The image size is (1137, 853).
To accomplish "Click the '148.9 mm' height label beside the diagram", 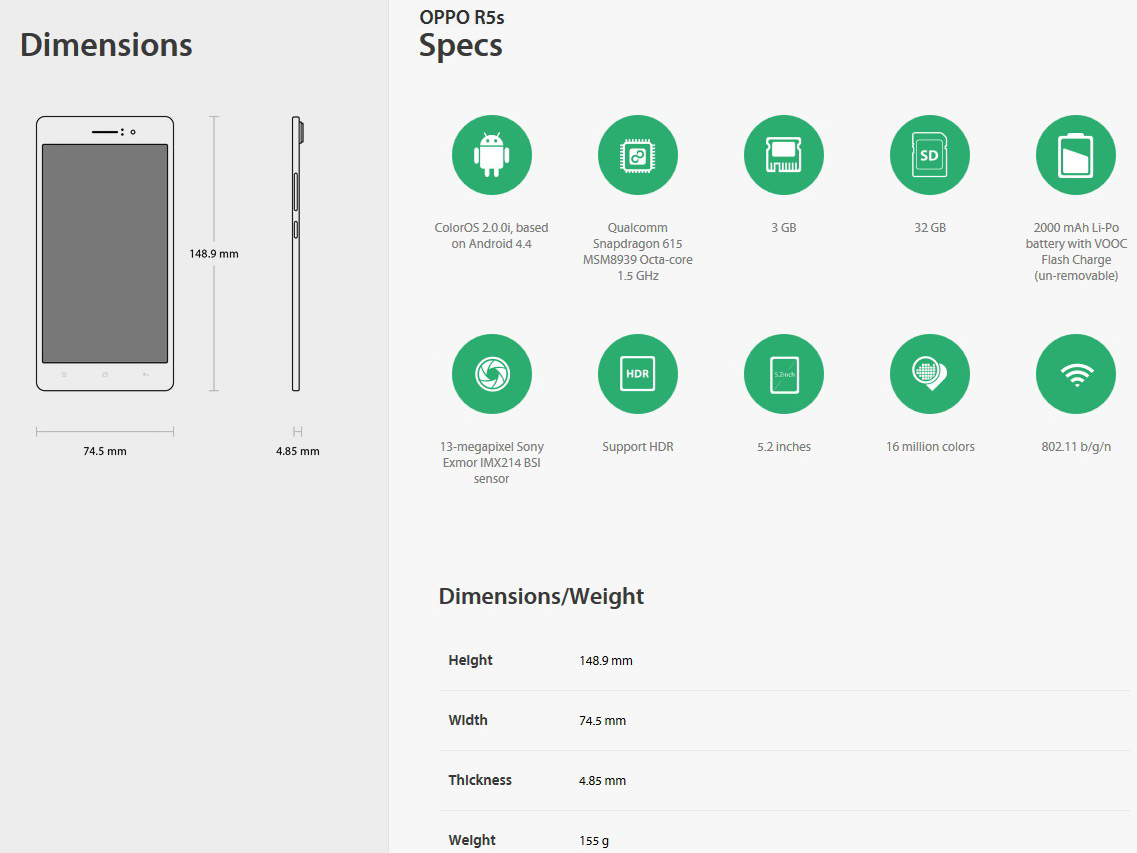I will tap(214, 254).
